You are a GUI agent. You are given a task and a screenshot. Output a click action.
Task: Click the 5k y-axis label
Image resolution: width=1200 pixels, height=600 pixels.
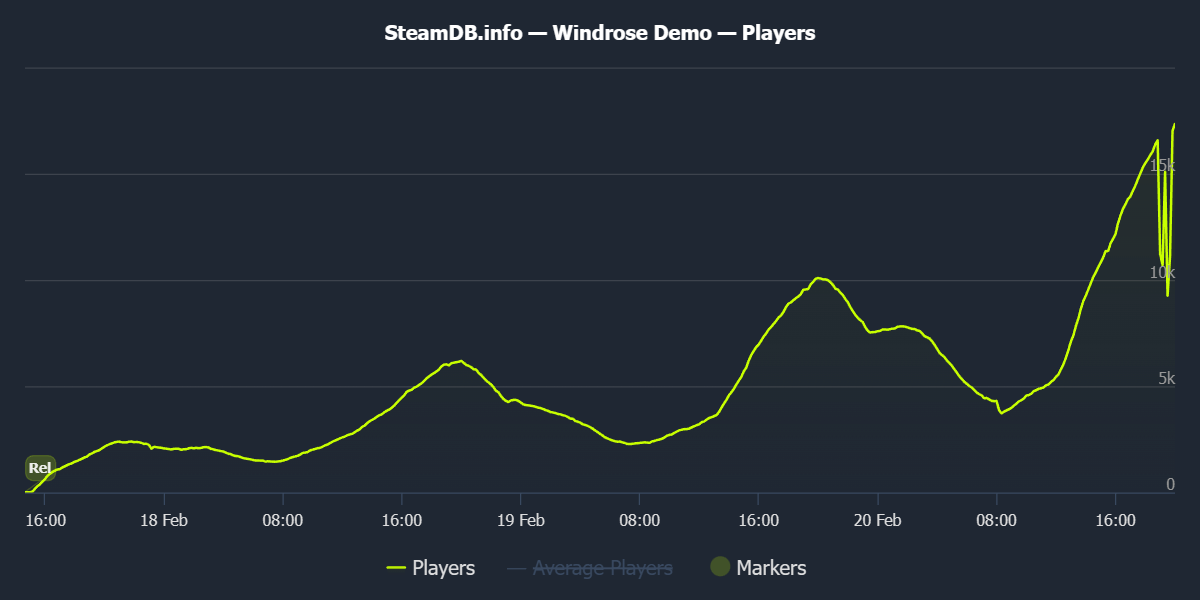[1166, 378]
